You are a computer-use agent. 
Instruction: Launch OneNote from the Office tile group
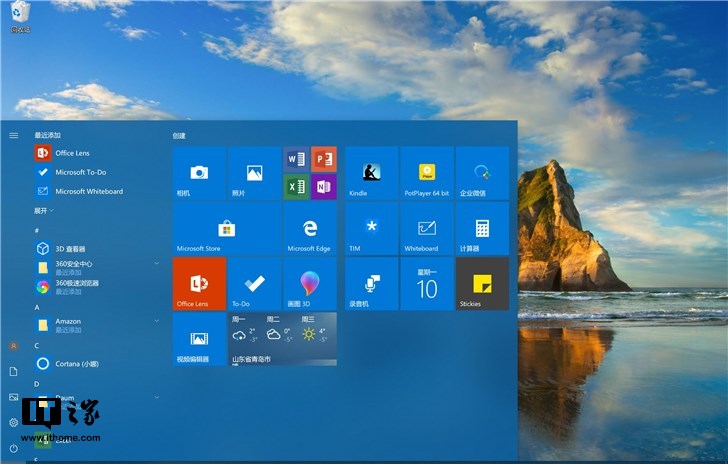coord(324,187)
